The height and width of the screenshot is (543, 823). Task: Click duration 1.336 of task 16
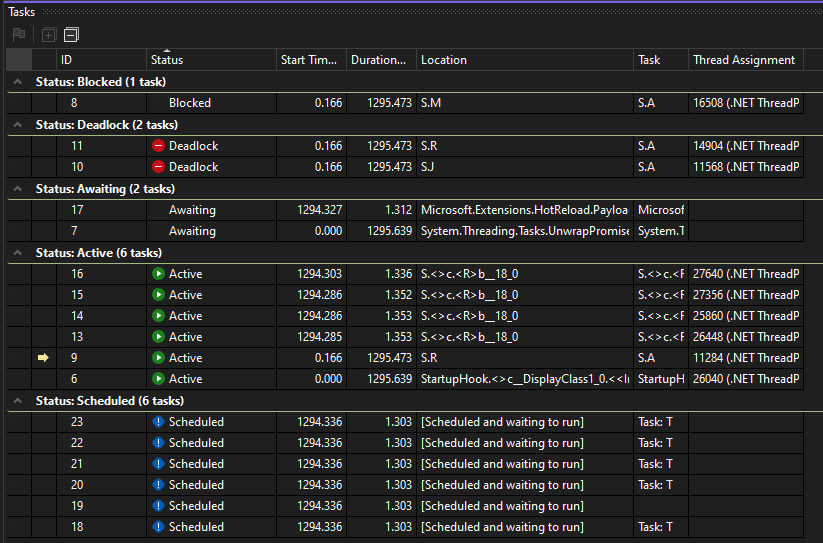398,274
